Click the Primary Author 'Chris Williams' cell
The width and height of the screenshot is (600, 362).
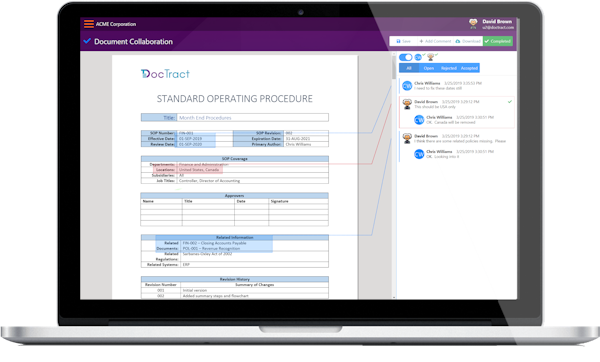306,144
